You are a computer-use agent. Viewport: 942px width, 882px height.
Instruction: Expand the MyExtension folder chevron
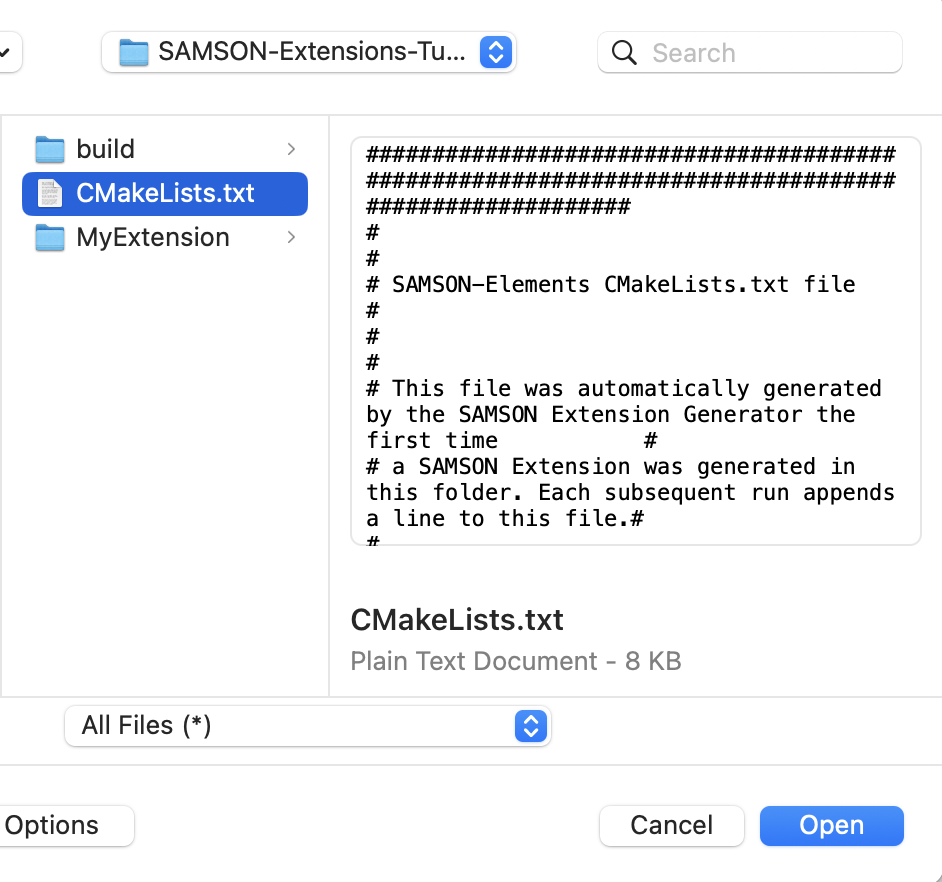tap(289, 237)
